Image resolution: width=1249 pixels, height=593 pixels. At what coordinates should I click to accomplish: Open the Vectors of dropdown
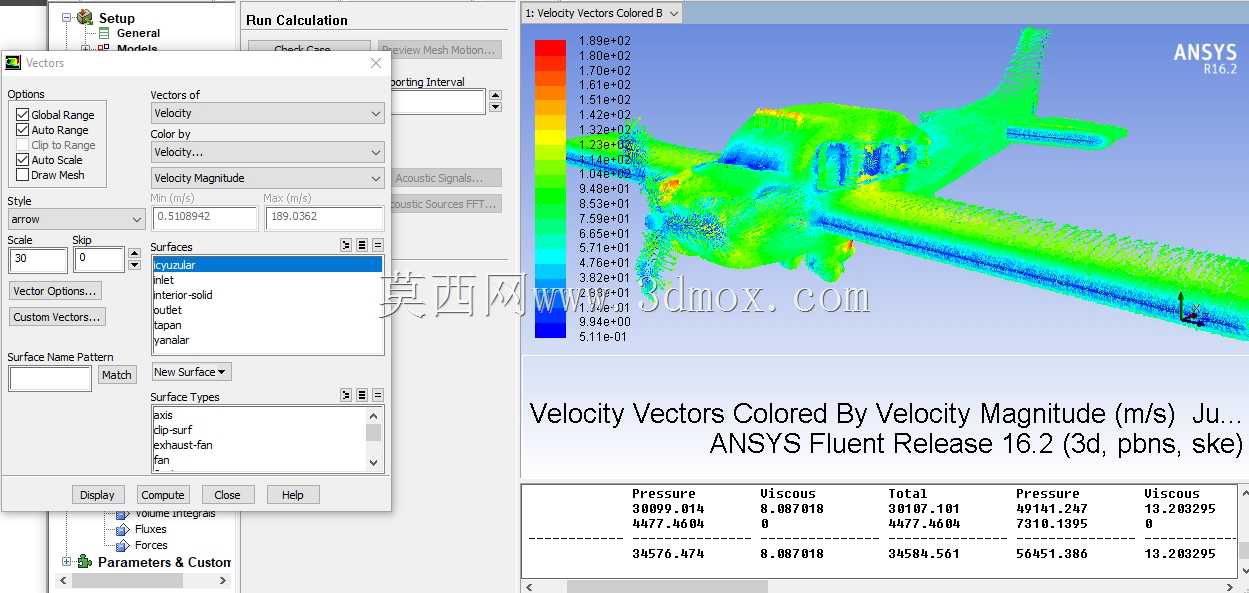tap(267, 114)
